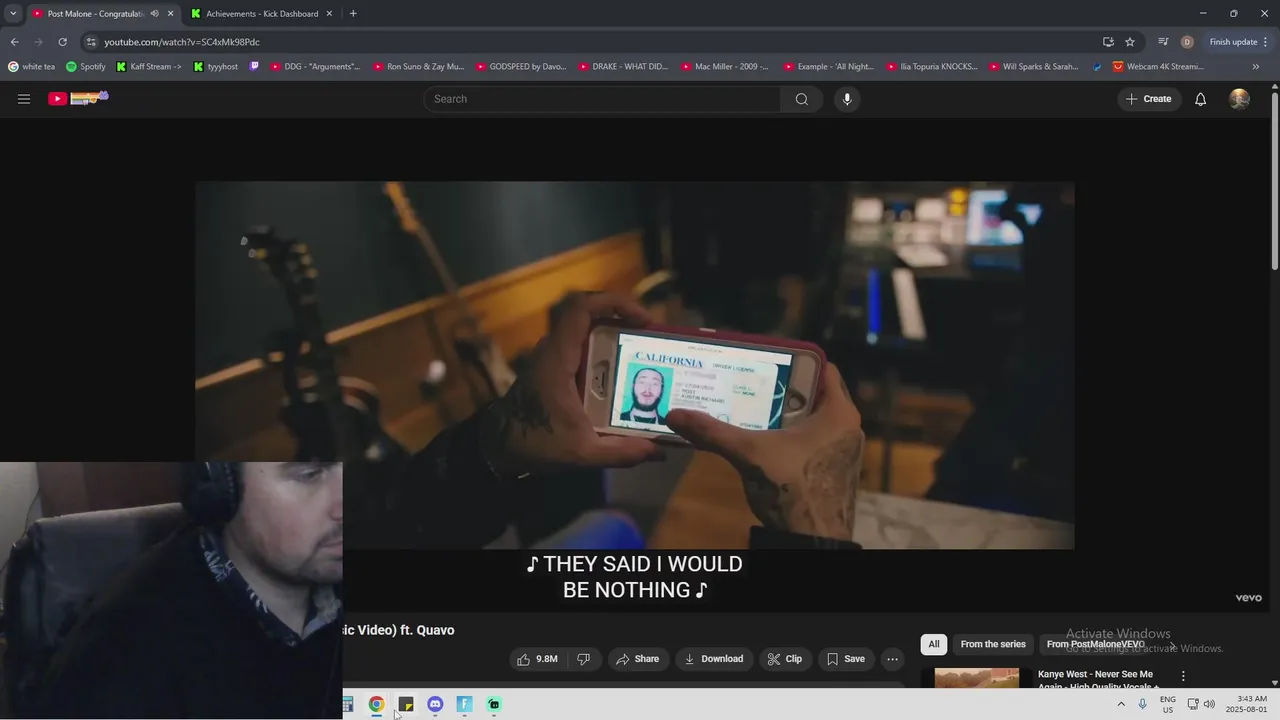The width and height of the screenshot is (1280, 720).
Task: Mute the Post Malone tab audio
Action: (154, 14)
